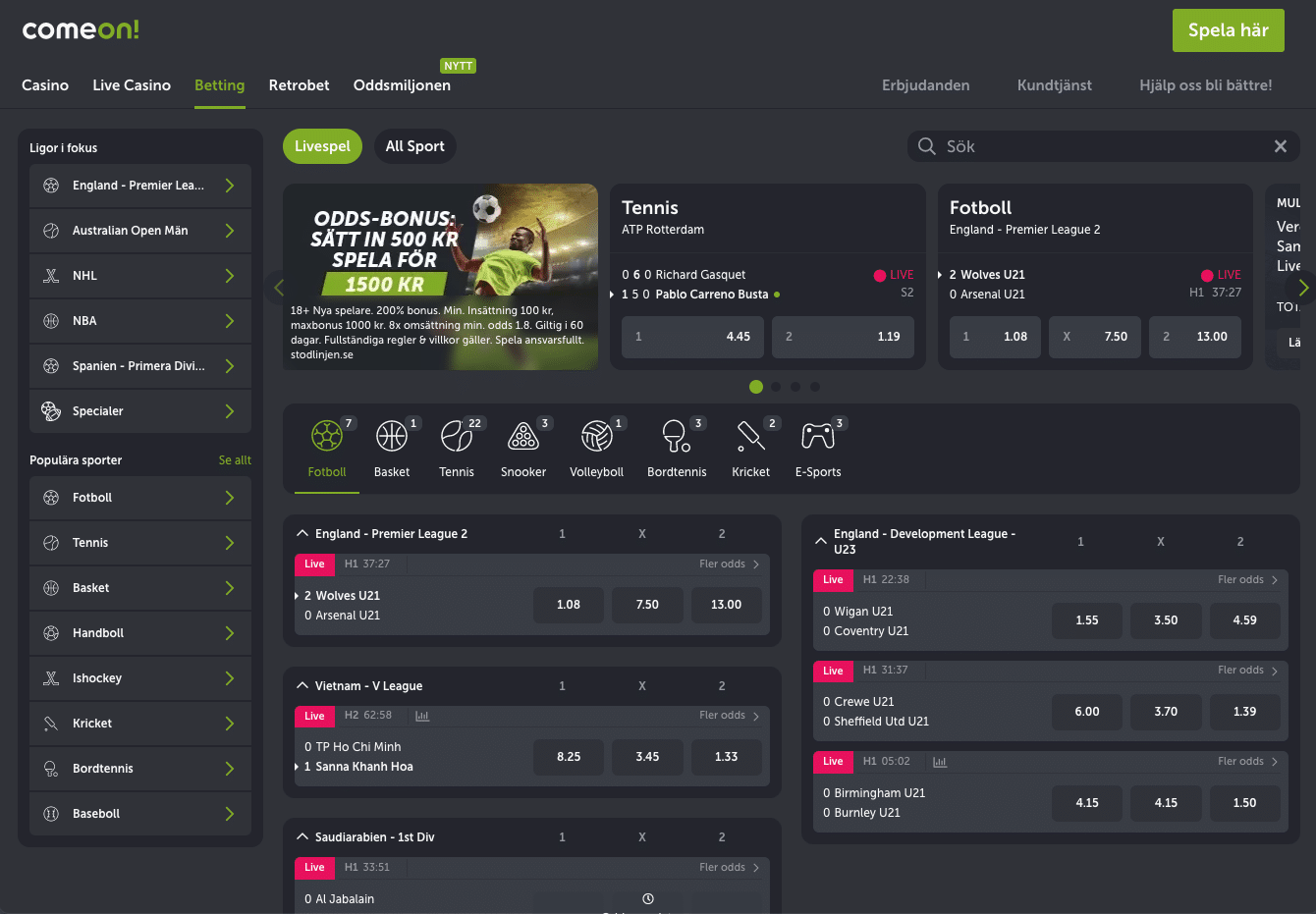This screenshot has height=914, width=1316.
Task: Open the Odds-bonus promo banner
Action: click(441, 277)
